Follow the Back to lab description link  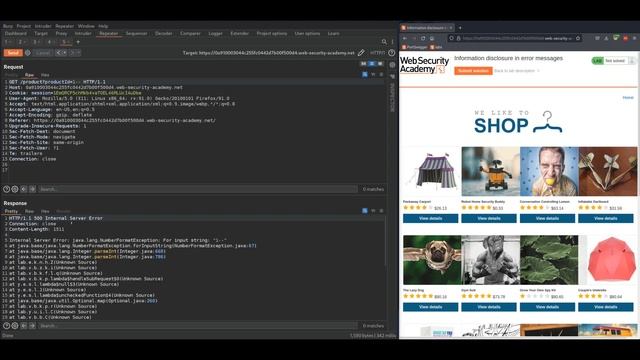516,71
